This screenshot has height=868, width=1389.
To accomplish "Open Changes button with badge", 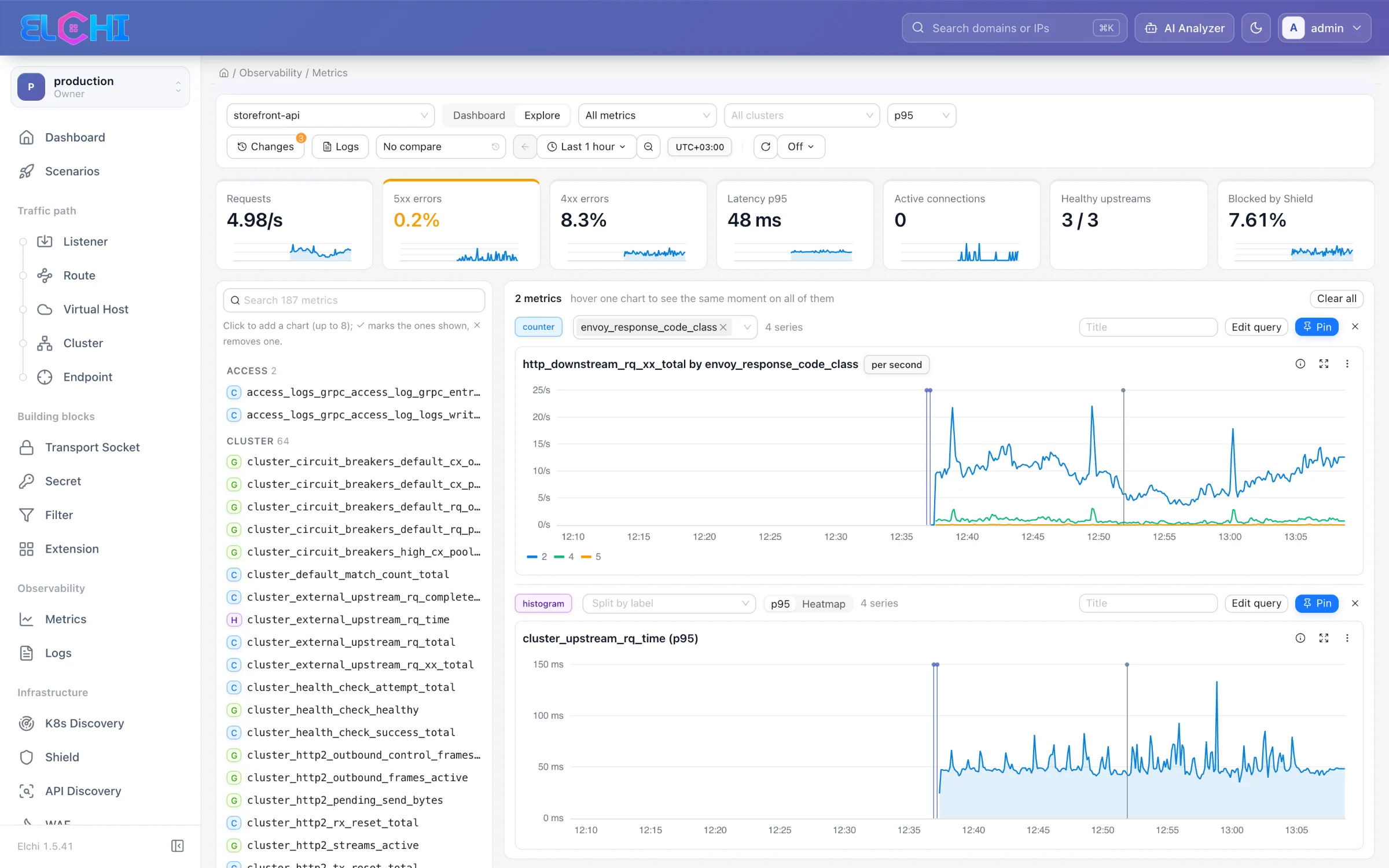I will point(266,146).
